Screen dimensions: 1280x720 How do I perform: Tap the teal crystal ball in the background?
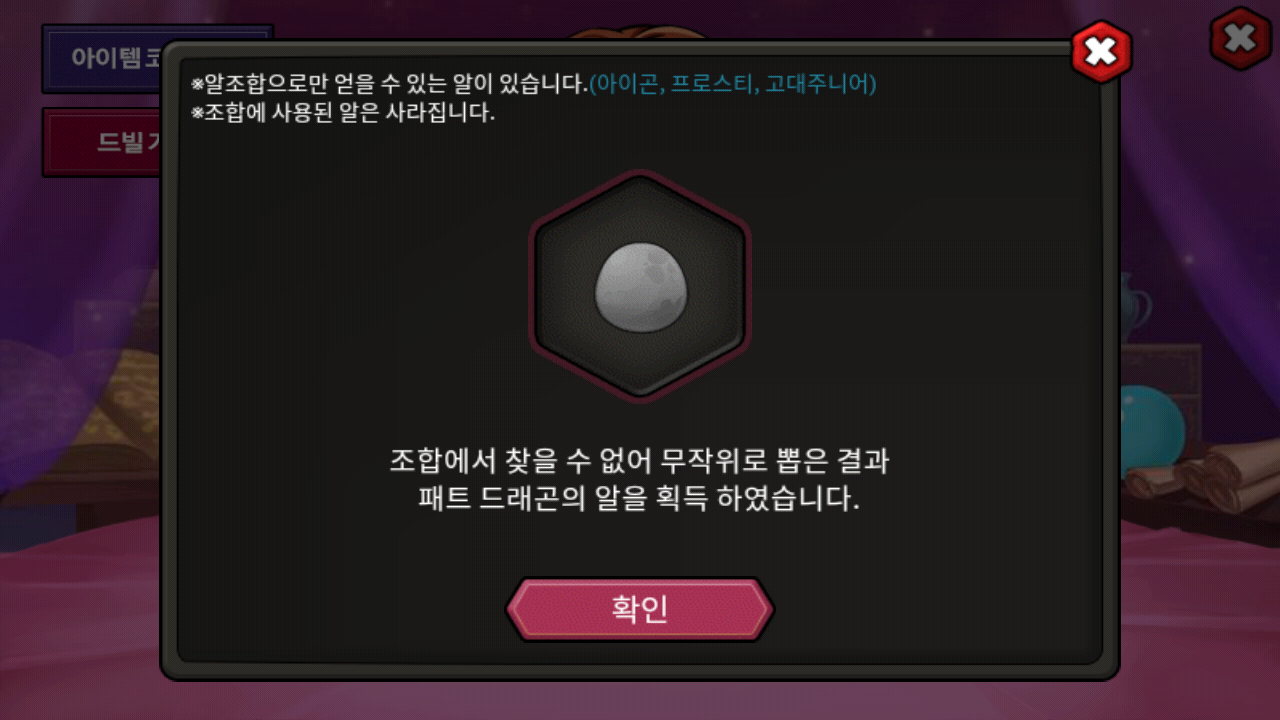[1152, 432]
